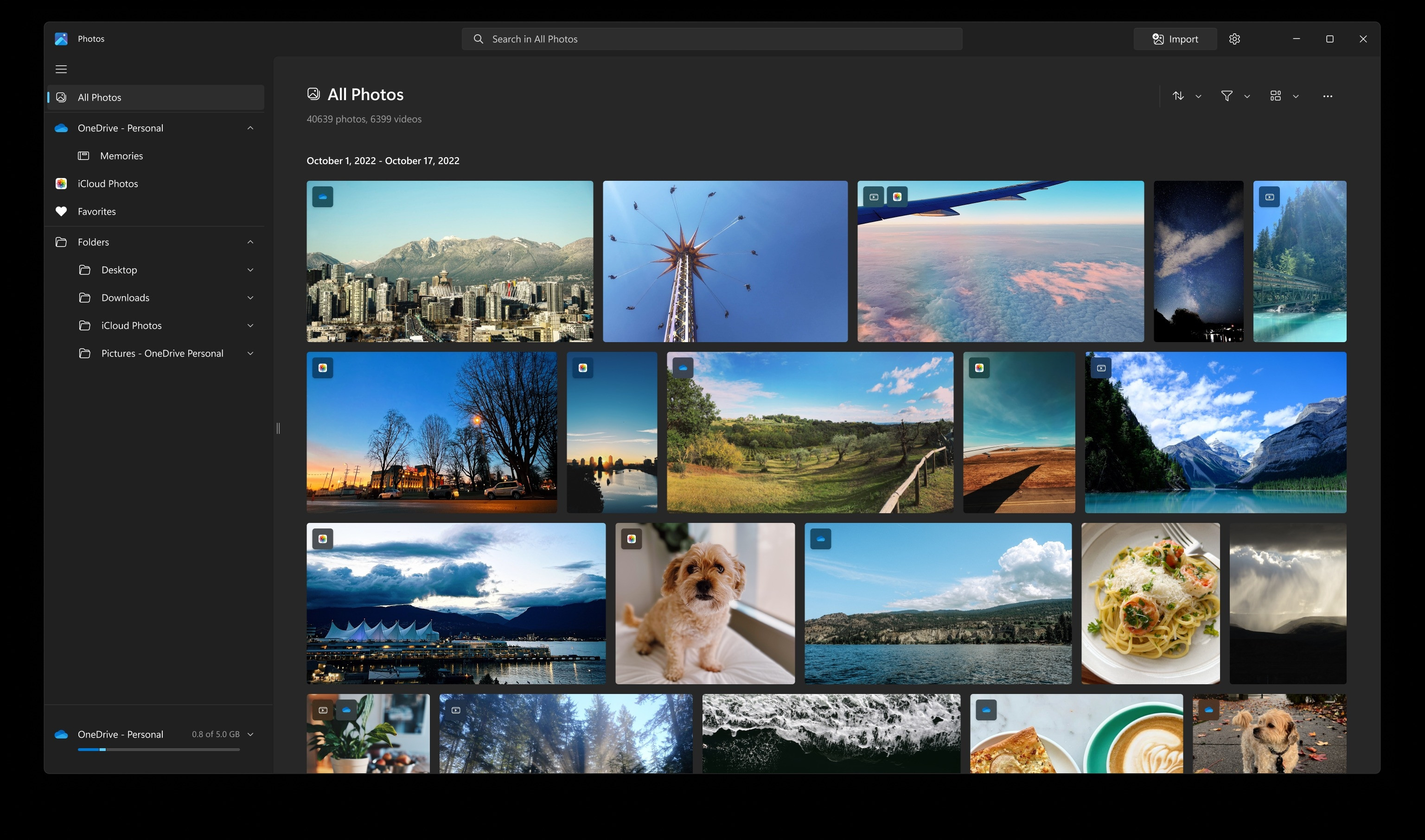Open the three-dot more options menu
Image resolution: width=1425 pixels, height=840 pixels.
point(1327,96)
